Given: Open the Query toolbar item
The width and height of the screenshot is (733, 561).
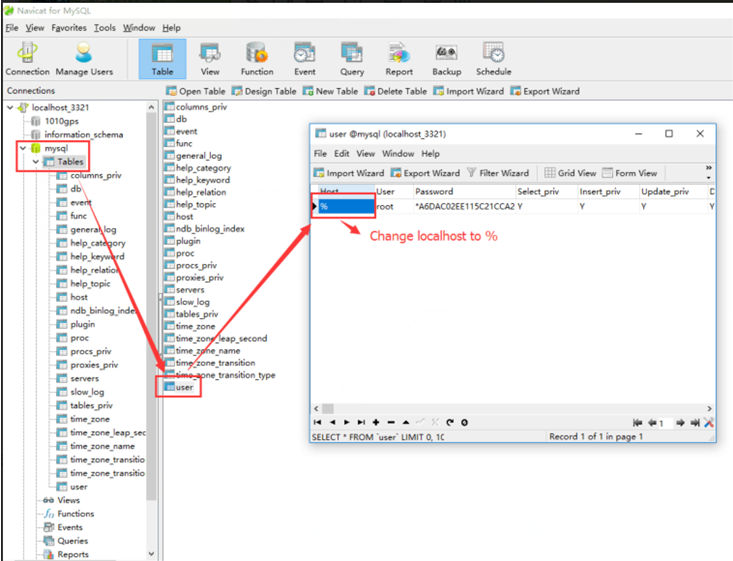Looking at the screenshot, I should [x=352, y=59].
